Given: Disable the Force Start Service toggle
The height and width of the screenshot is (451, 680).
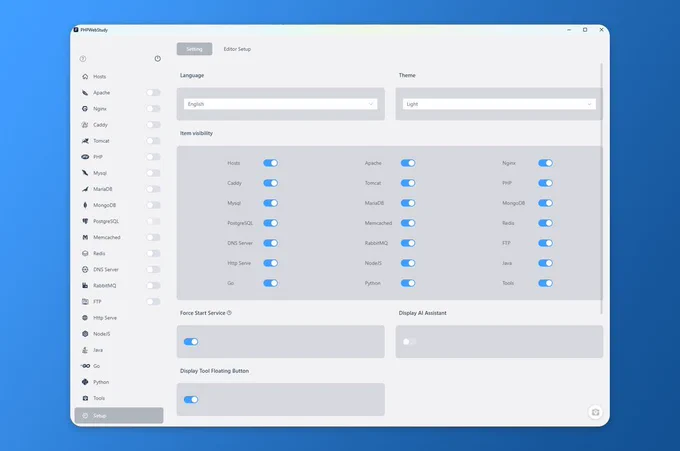Looking at the screenshot, I should (x=191, y=342).
